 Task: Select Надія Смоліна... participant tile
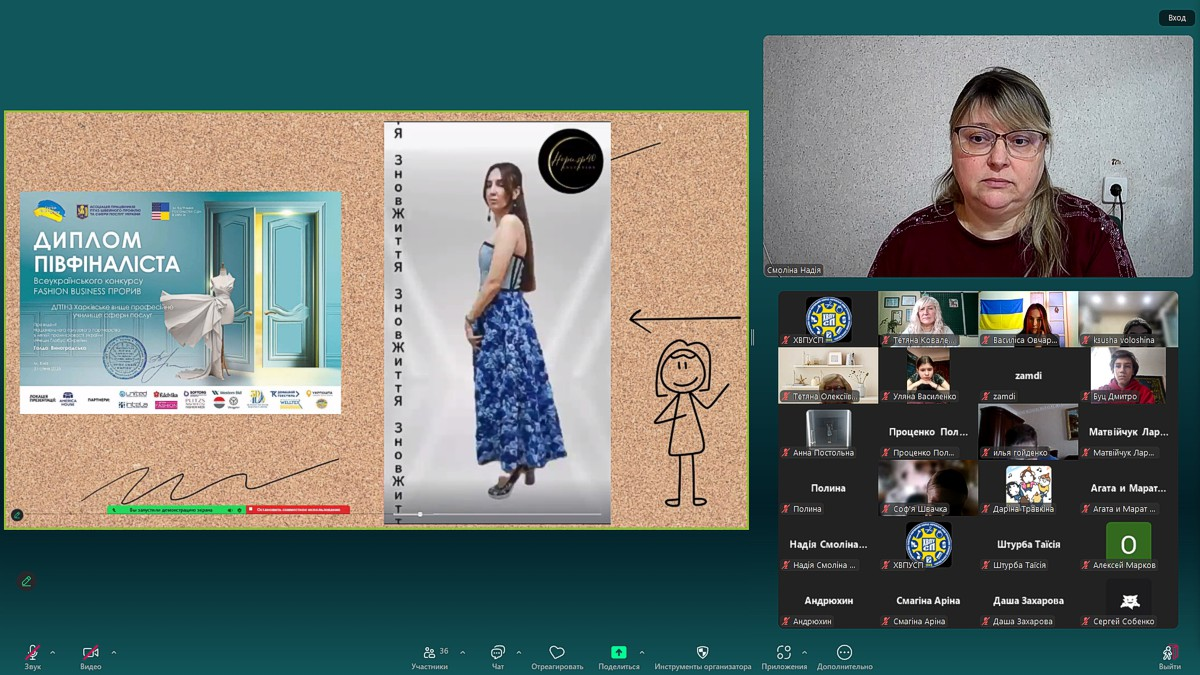[828, 545]
